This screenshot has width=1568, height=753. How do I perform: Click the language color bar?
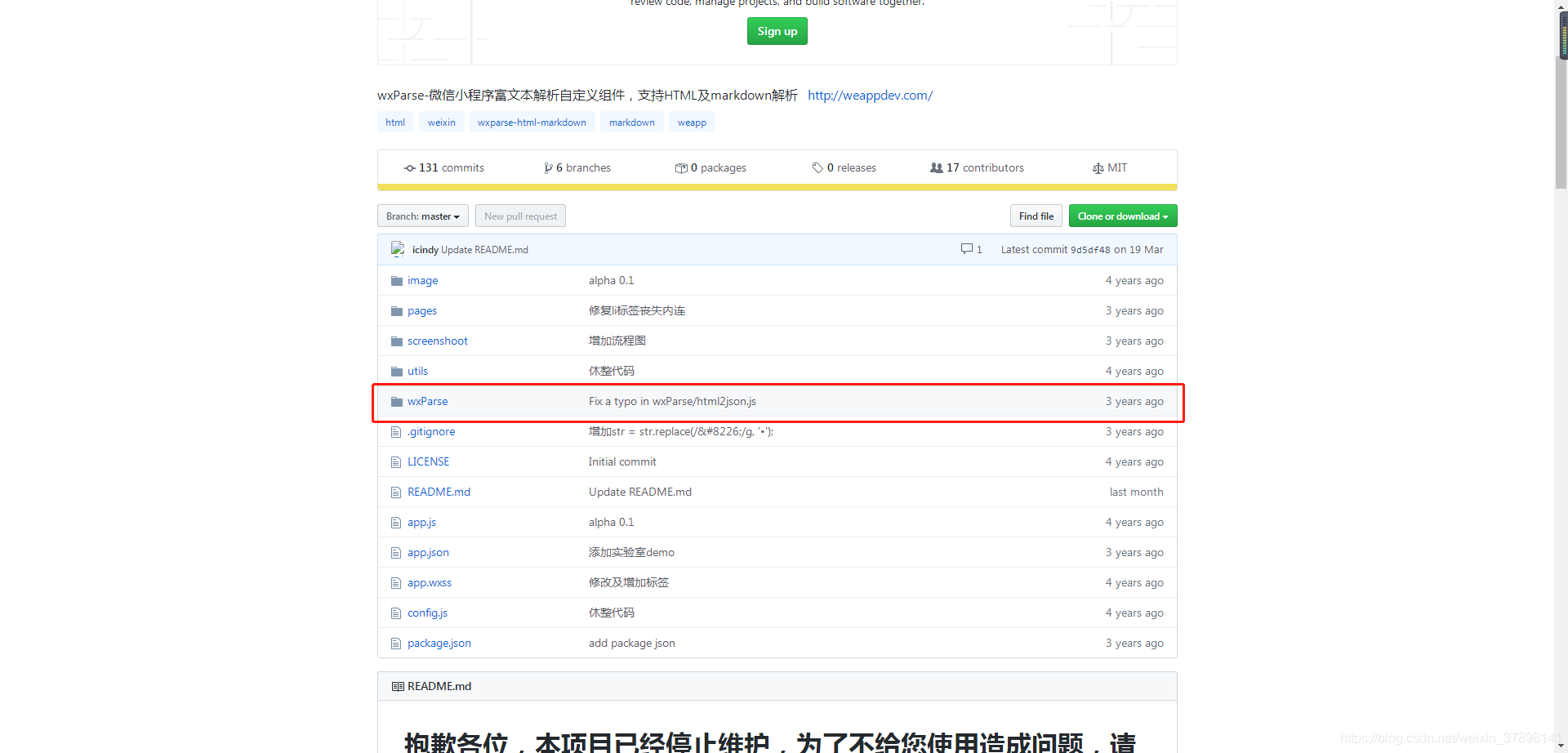click(x=777, y=188)
